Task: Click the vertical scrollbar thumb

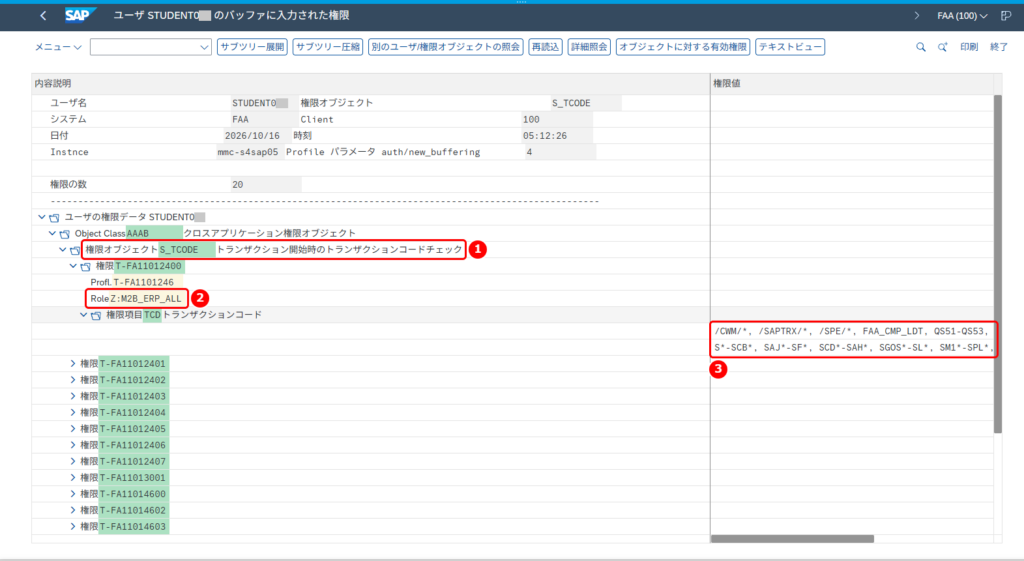Action: coord(997,264)
